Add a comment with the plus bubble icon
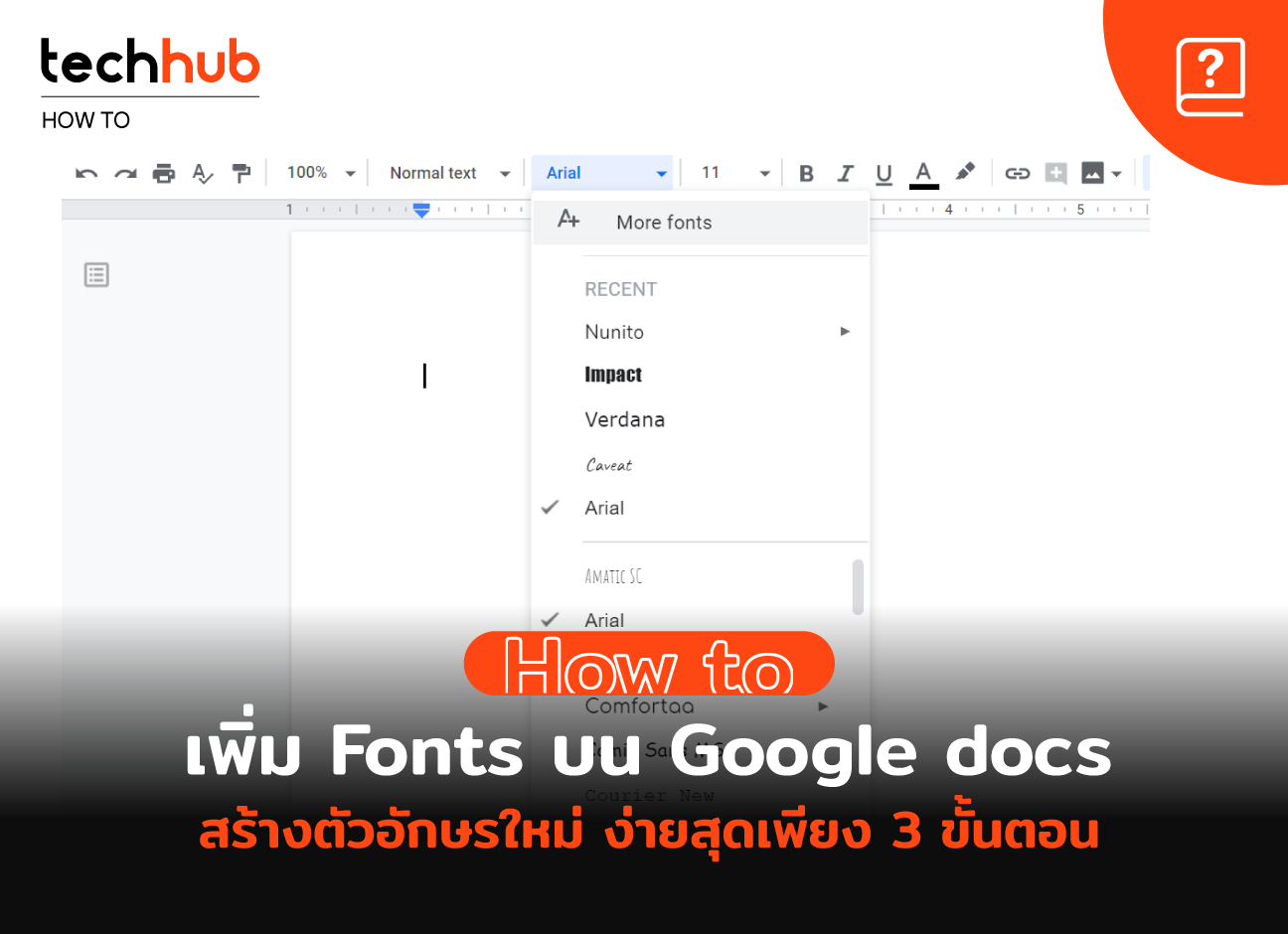1288x934 pixels. [x=1055, y=174]
